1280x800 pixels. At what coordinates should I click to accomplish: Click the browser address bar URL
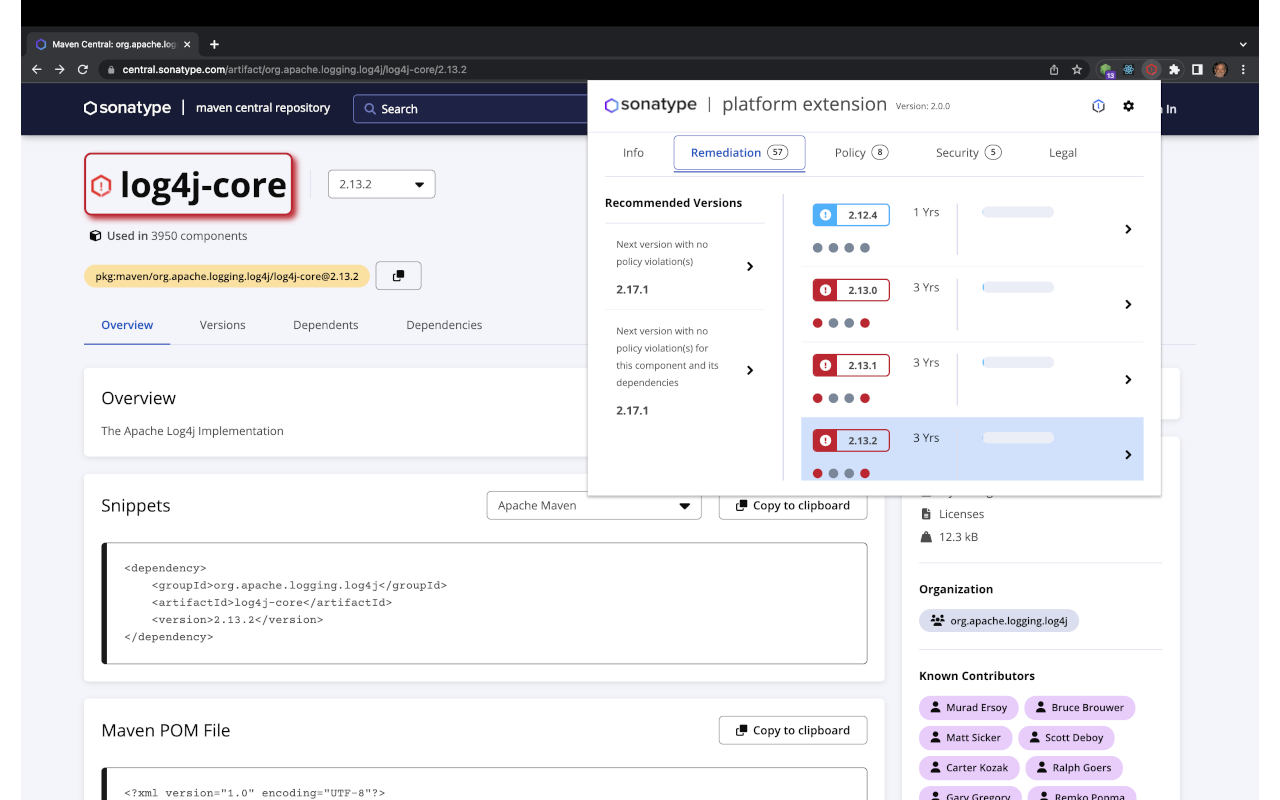coord(294,70)
